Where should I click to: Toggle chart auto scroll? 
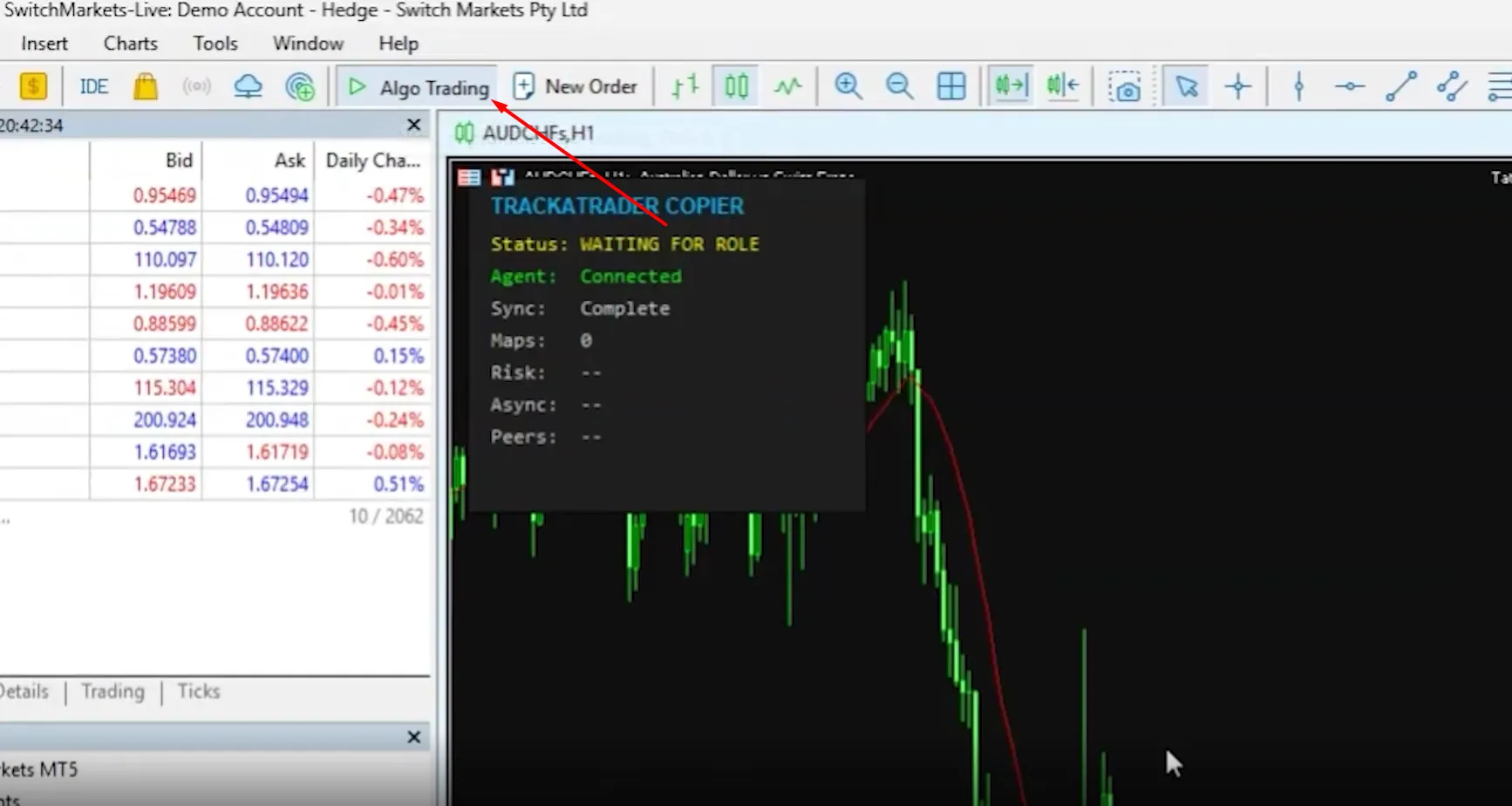coord(1011,86)
